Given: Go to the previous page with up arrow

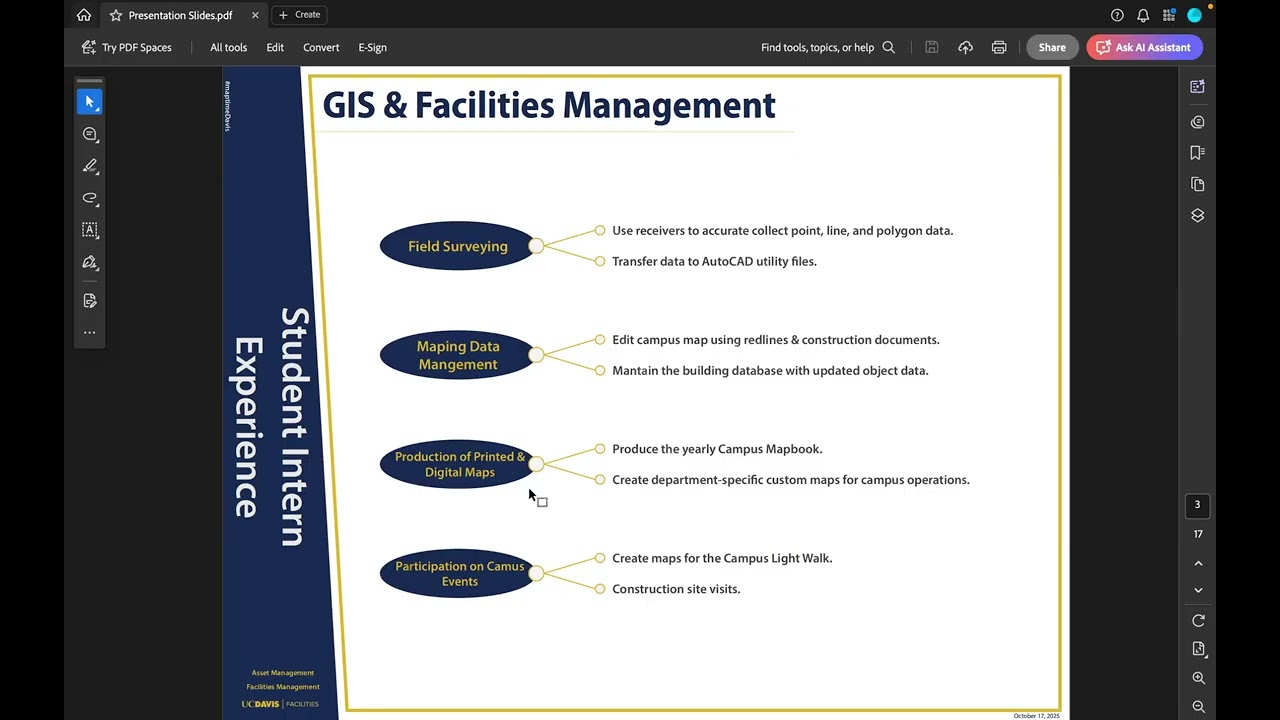Looking at the screenshot, I should click(x=1198, y=564).
